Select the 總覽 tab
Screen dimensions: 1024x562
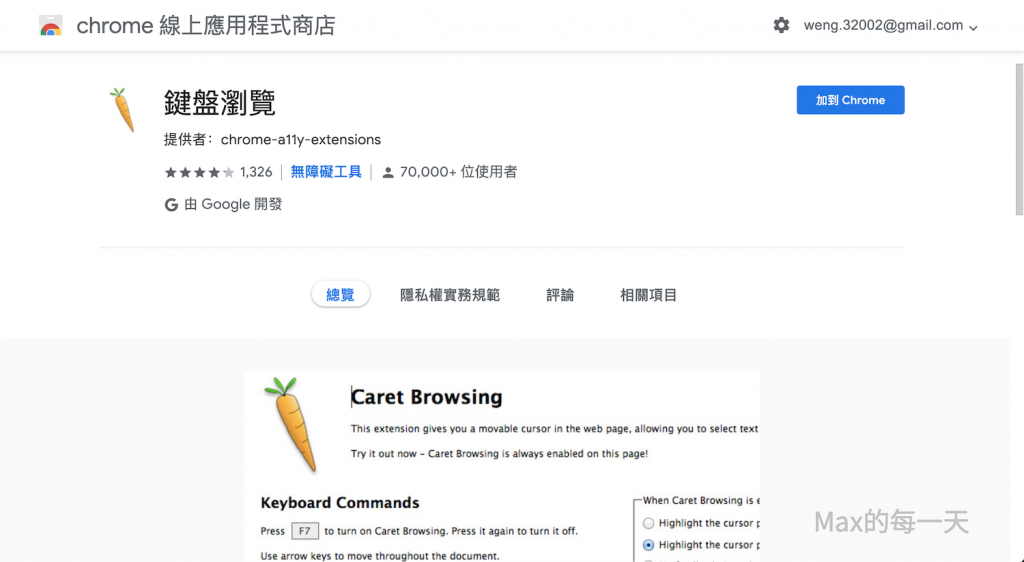coord(340,295)
